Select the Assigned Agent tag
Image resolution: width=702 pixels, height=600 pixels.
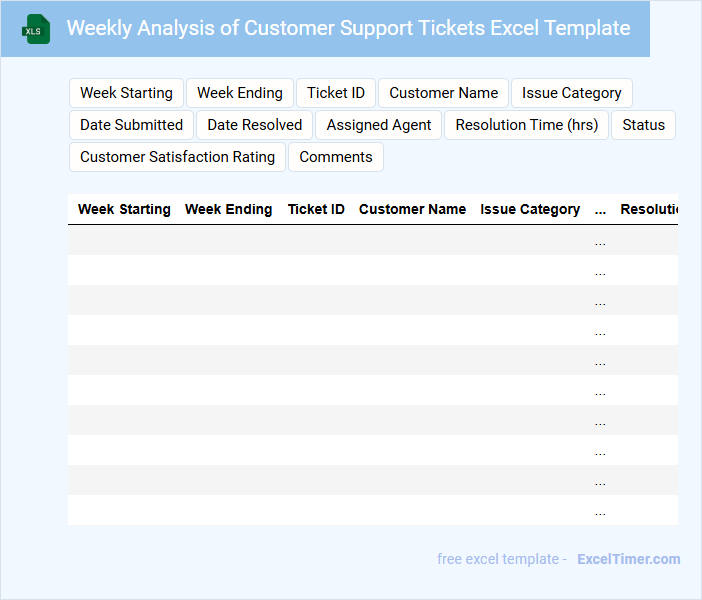click(379, 125)
